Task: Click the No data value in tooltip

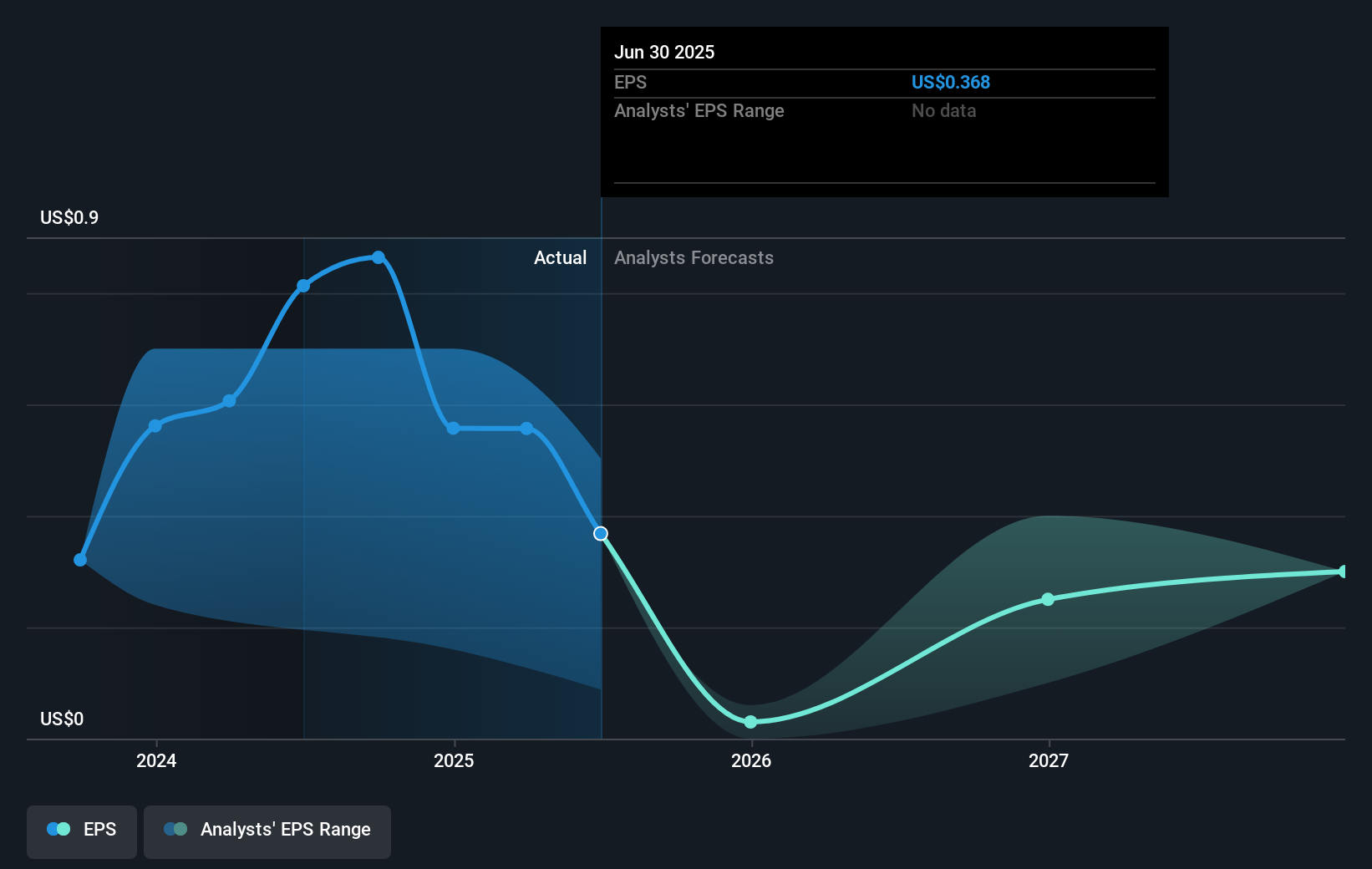Action: click(944, 110)
